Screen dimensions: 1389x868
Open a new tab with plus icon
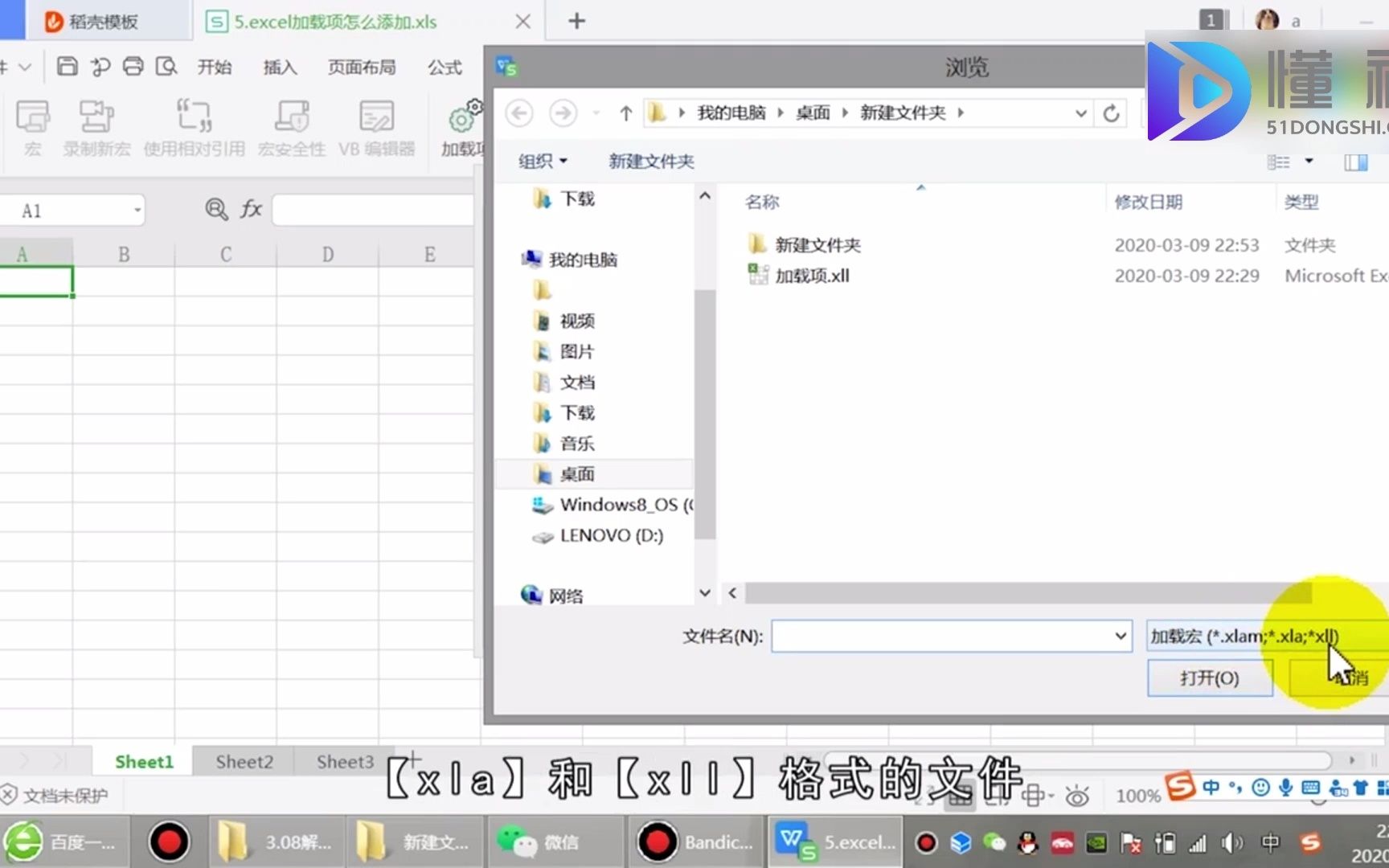[x=576, y=21]
